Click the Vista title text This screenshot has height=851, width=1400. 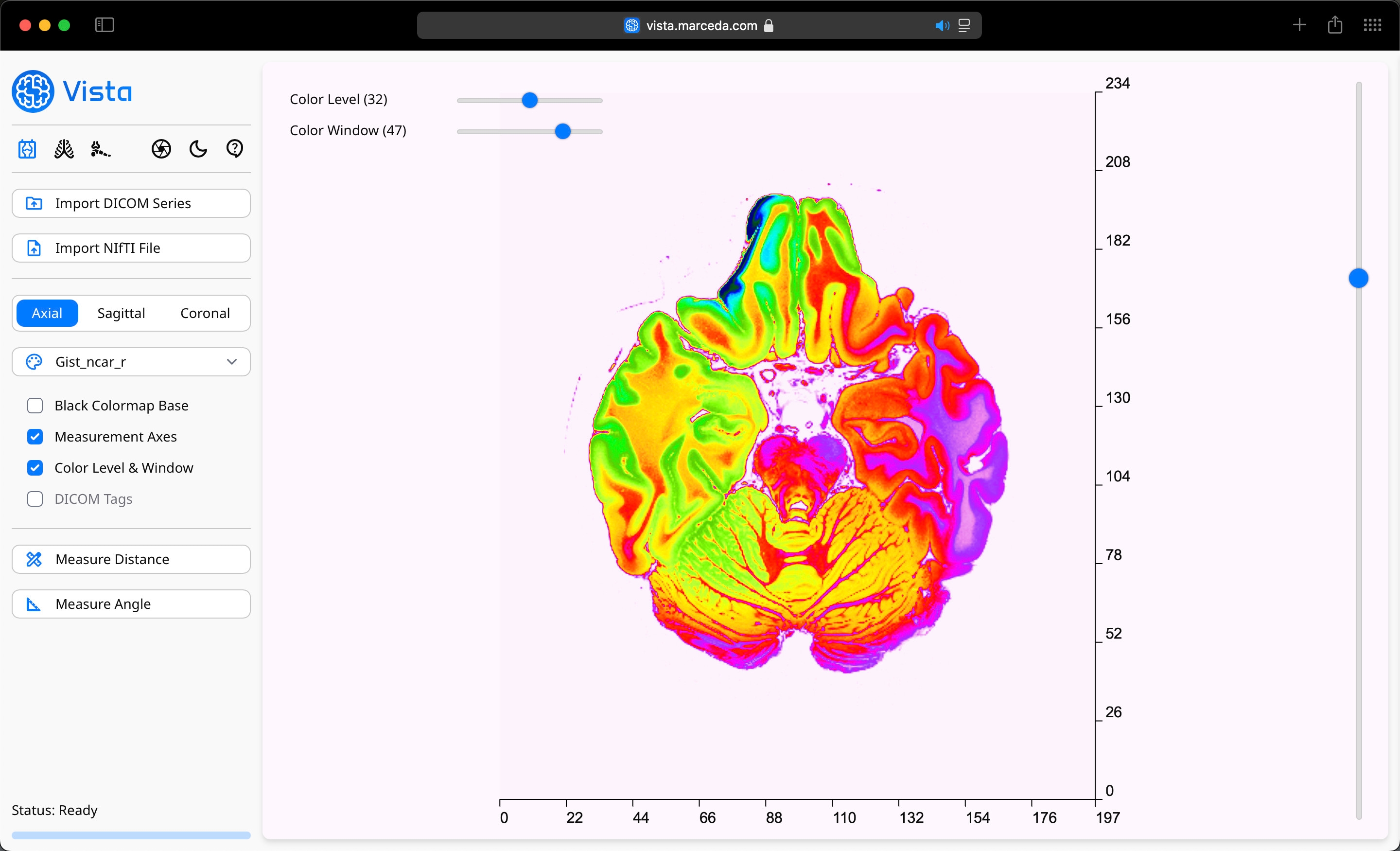[97, 91]
